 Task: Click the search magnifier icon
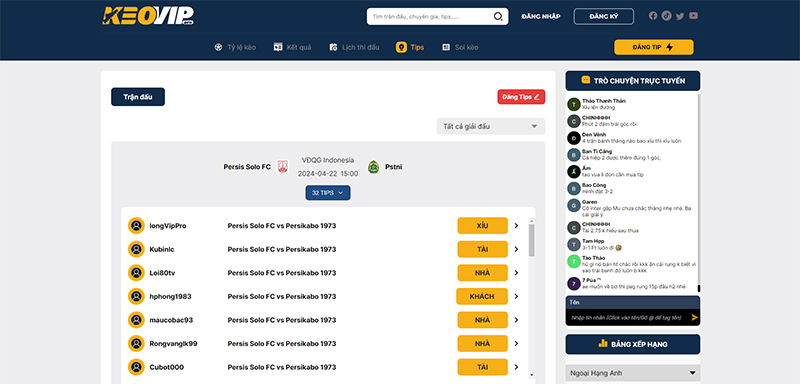tap(498, 16)
